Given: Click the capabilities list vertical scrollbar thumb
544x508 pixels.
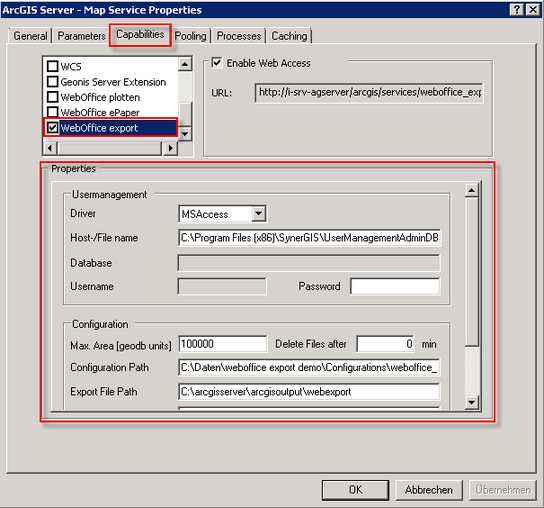Looking at the screenshot, I should 185,115.
